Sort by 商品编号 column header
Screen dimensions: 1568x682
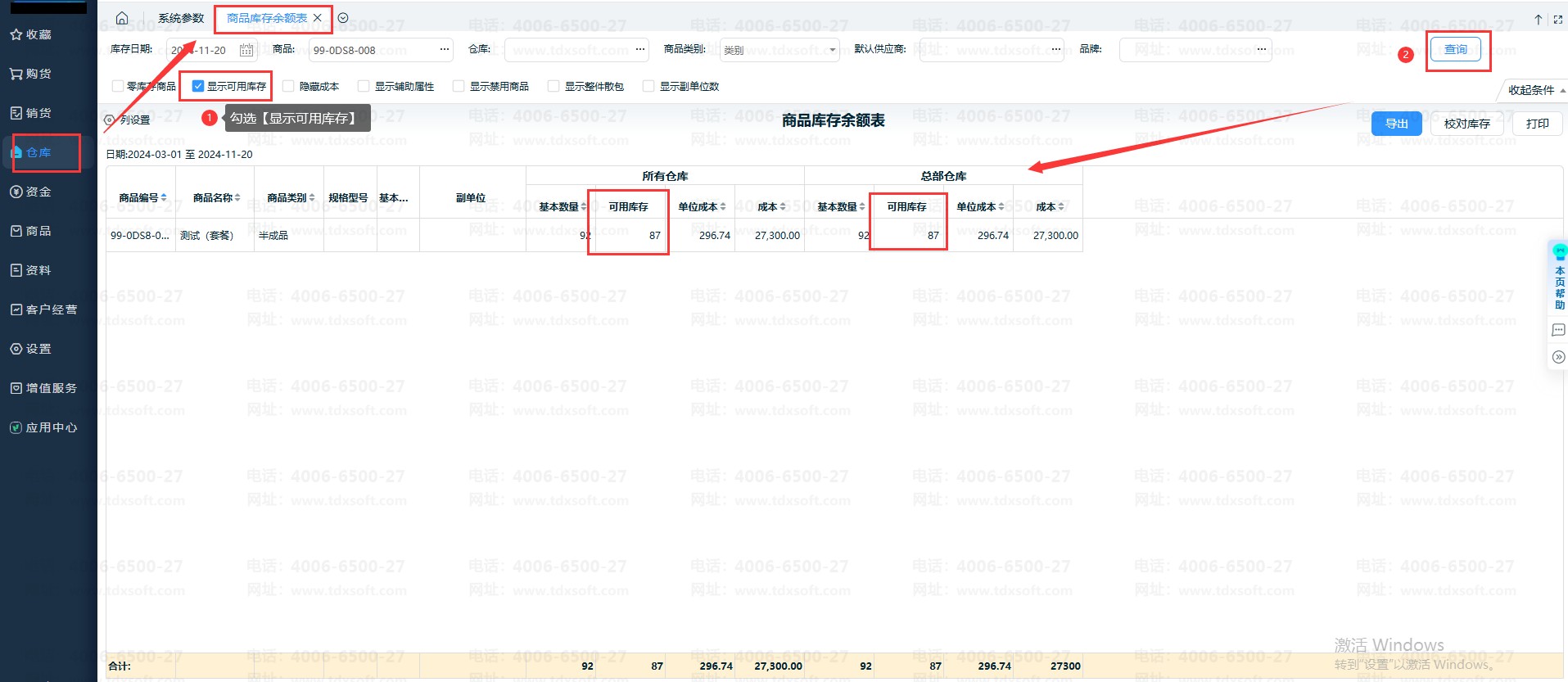(142, 197)
